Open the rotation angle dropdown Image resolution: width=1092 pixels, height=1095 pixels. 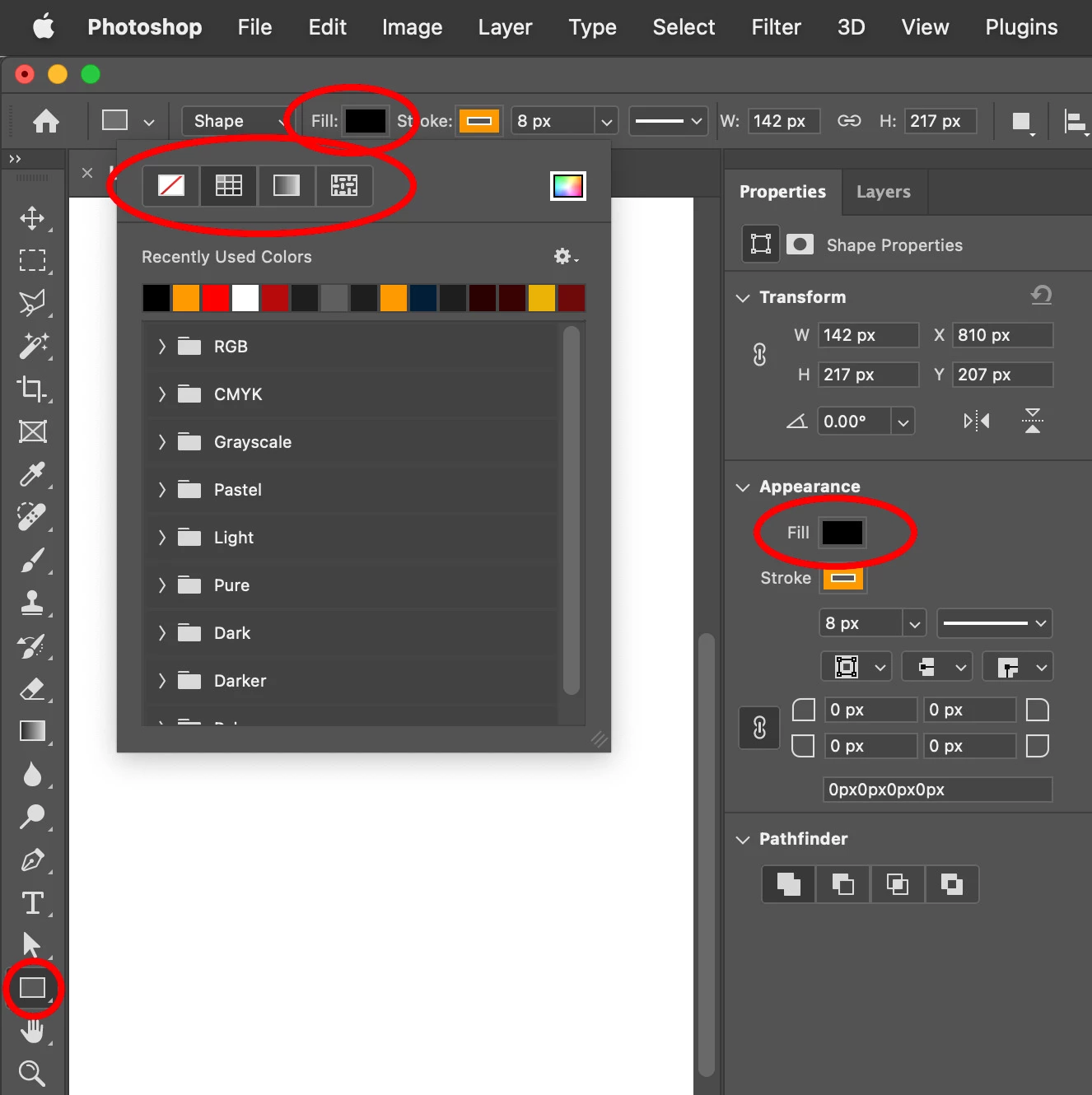pyautogui.click(x=903, y=422)
